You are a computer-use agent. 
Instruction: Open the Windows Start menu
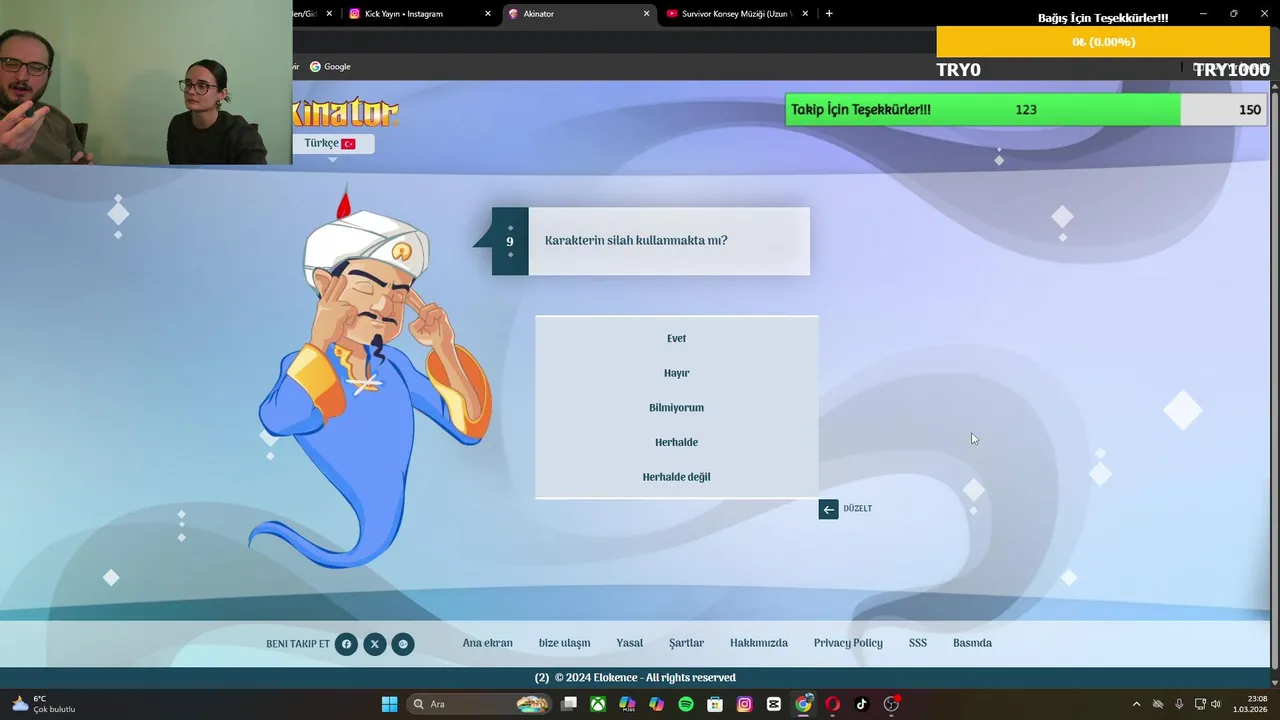389,704
